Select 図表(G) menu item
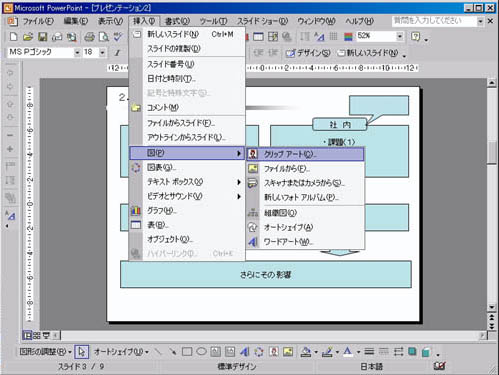The image size is (499, 375). (187, 167)
